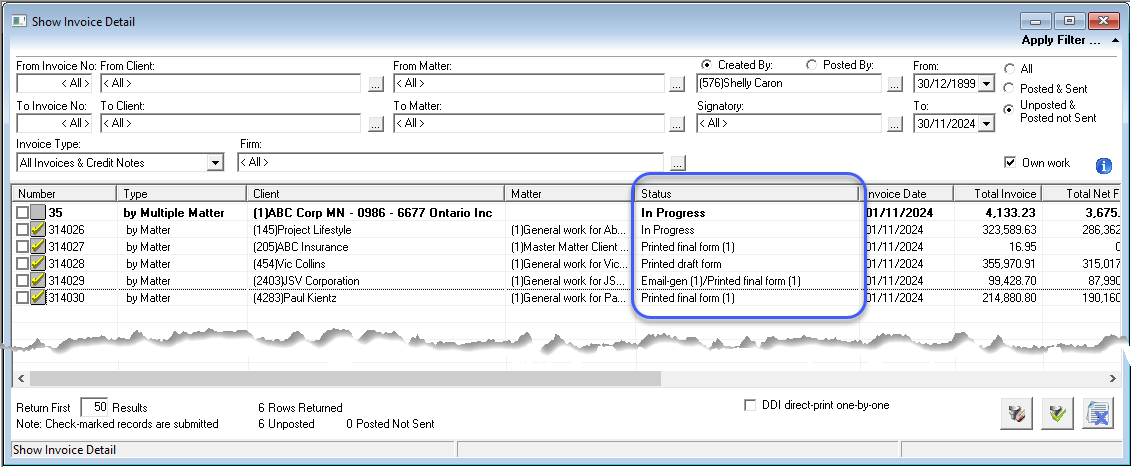Click the Printed draft form status cell

coord(747,263)
